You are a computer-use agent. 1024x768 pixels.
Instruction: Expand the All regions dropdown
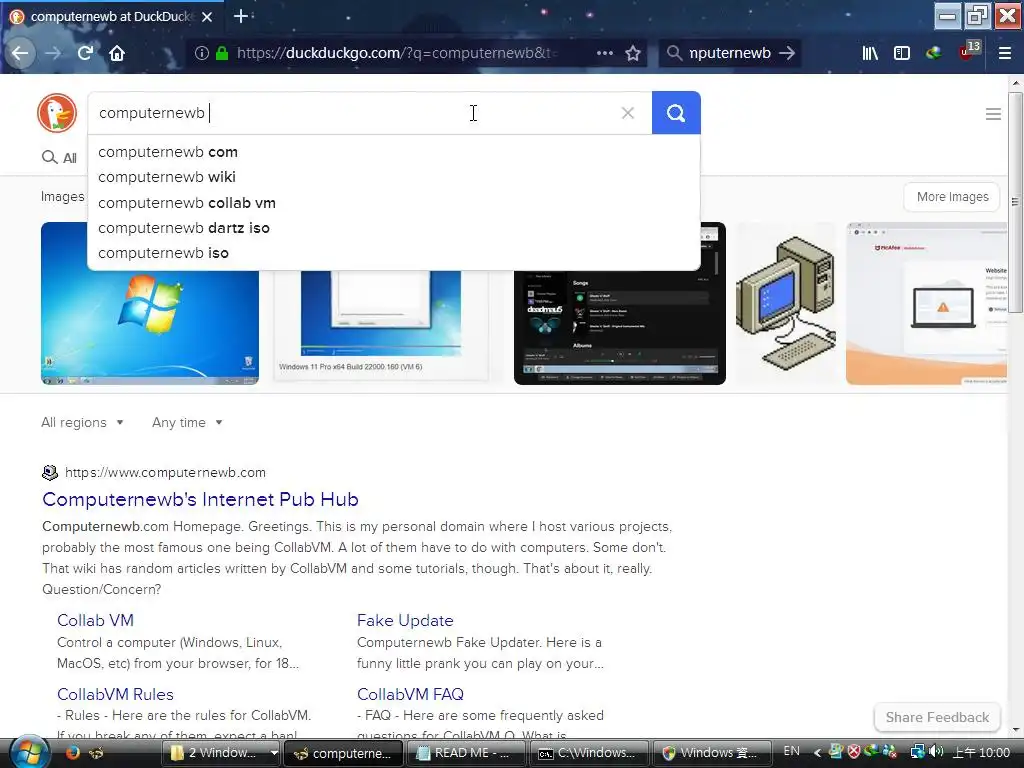82,423
